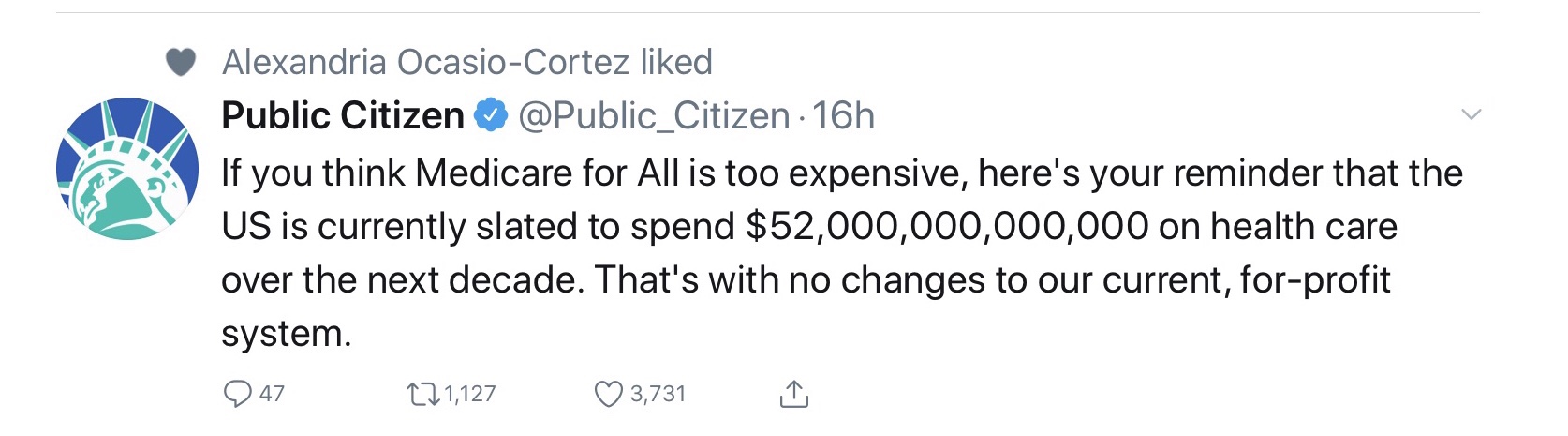Click the reply speech bubble icon
This screenshot has width=1568, height=436.
click(x=237, y=394)
